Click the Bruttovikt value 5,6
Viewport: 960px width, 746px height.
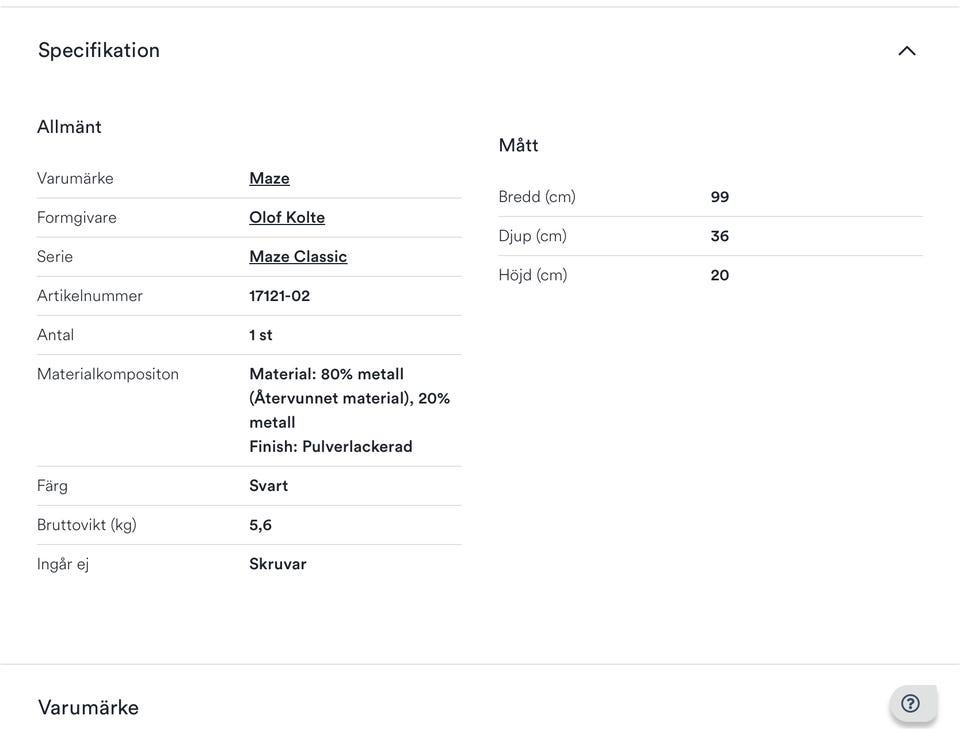tap(260, 524)
